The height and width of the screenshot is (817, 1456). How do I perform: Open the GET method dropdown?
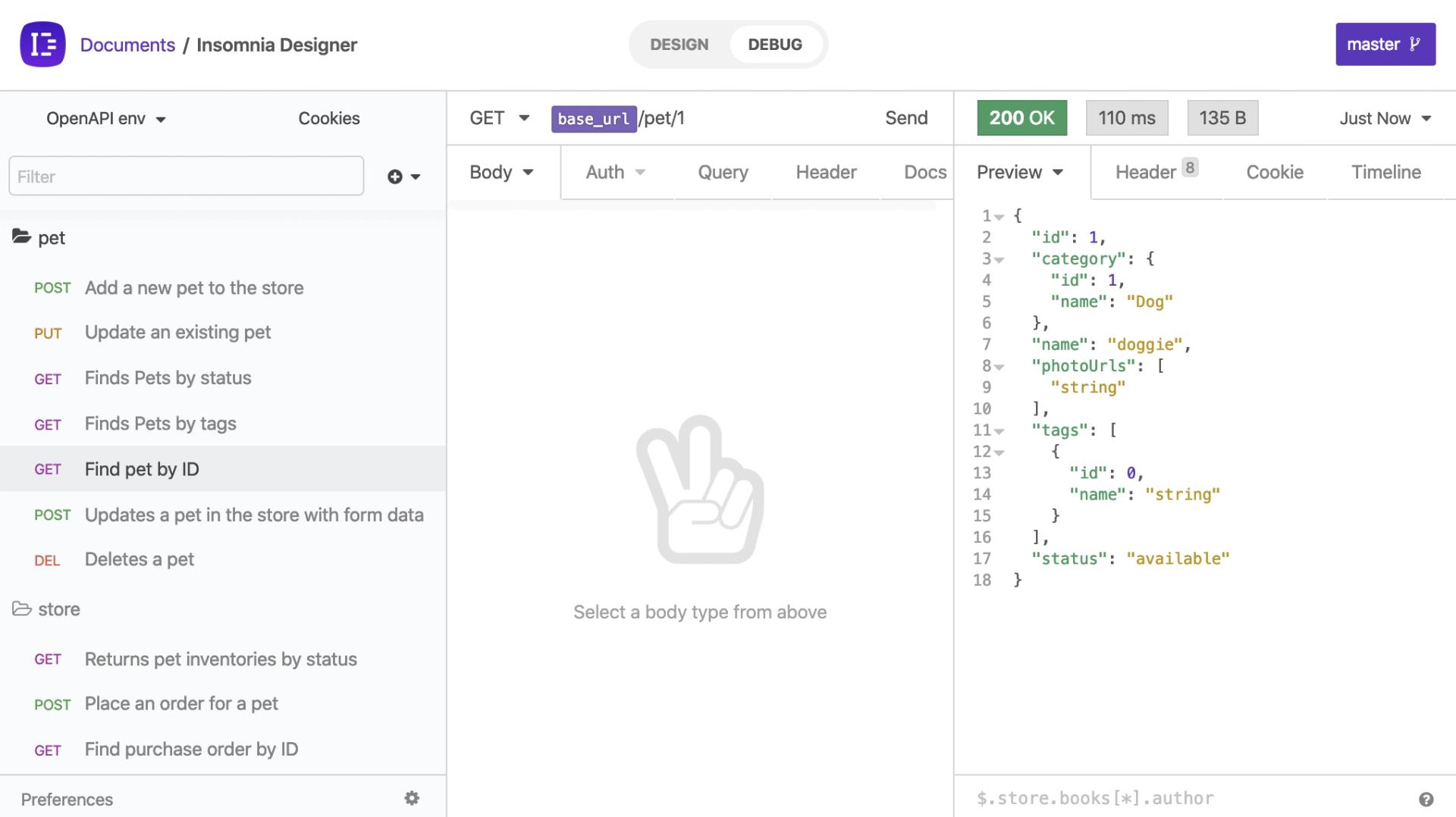pyautogui.click(x=499, y=118)
